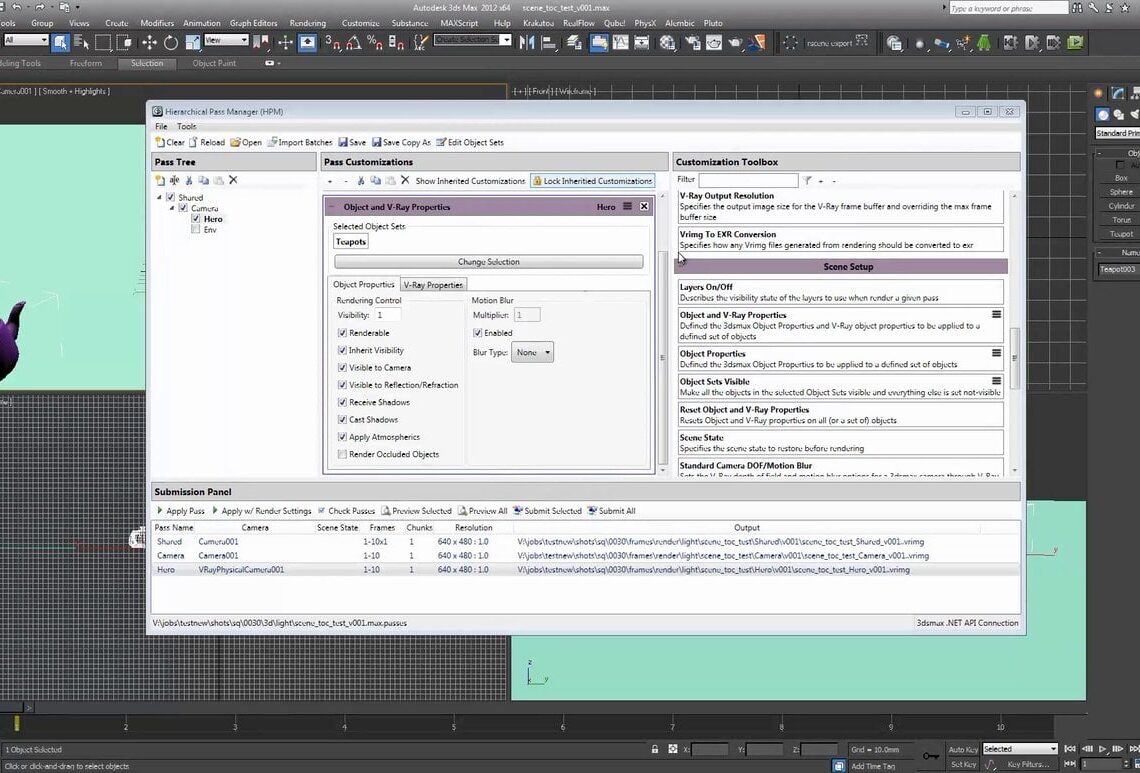Image resolution: width=1140 pixels, height=773 pixels.
Task: Open the Blur Type dropdown
Action: coord(531,351)
